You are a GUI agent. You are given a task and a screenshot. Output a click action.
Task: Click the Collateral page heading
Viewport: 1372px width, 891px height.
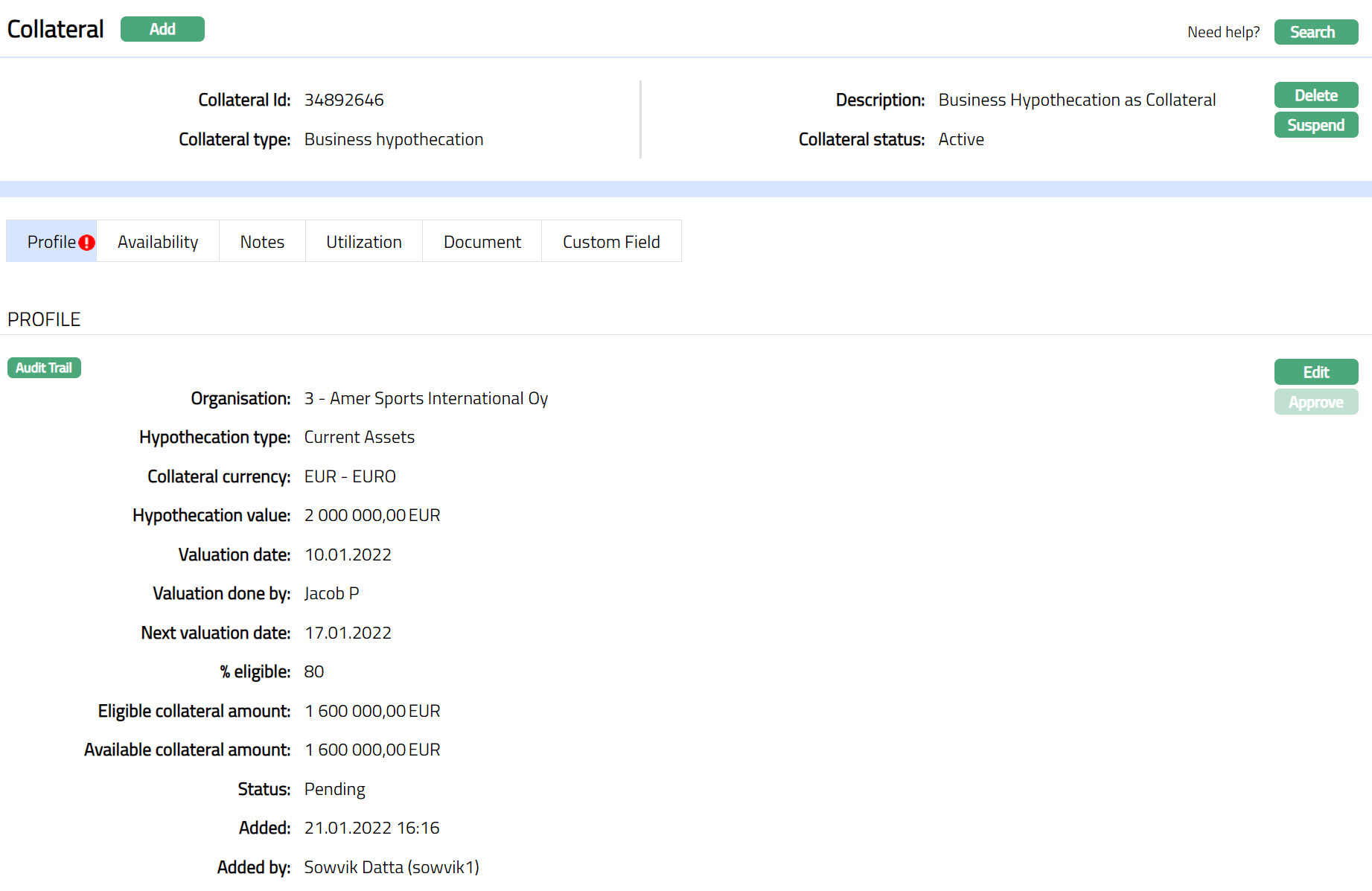[56, 29]
